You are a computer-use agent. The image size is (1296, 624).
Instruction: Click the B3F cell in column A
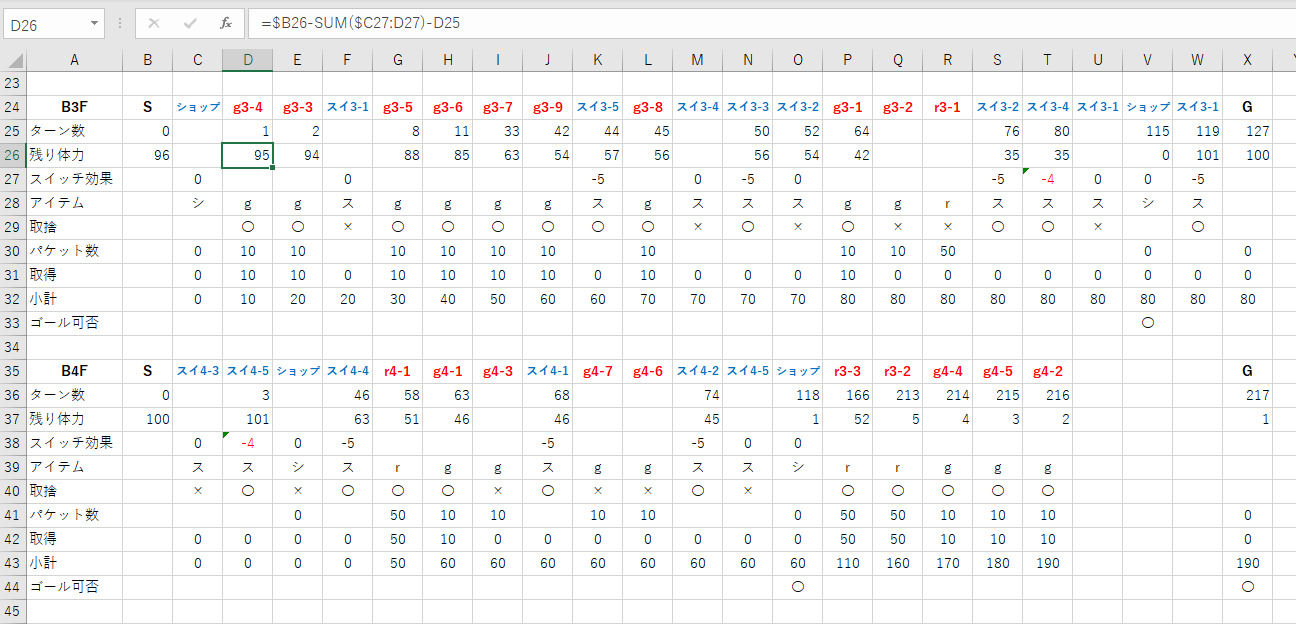(74, 107)
